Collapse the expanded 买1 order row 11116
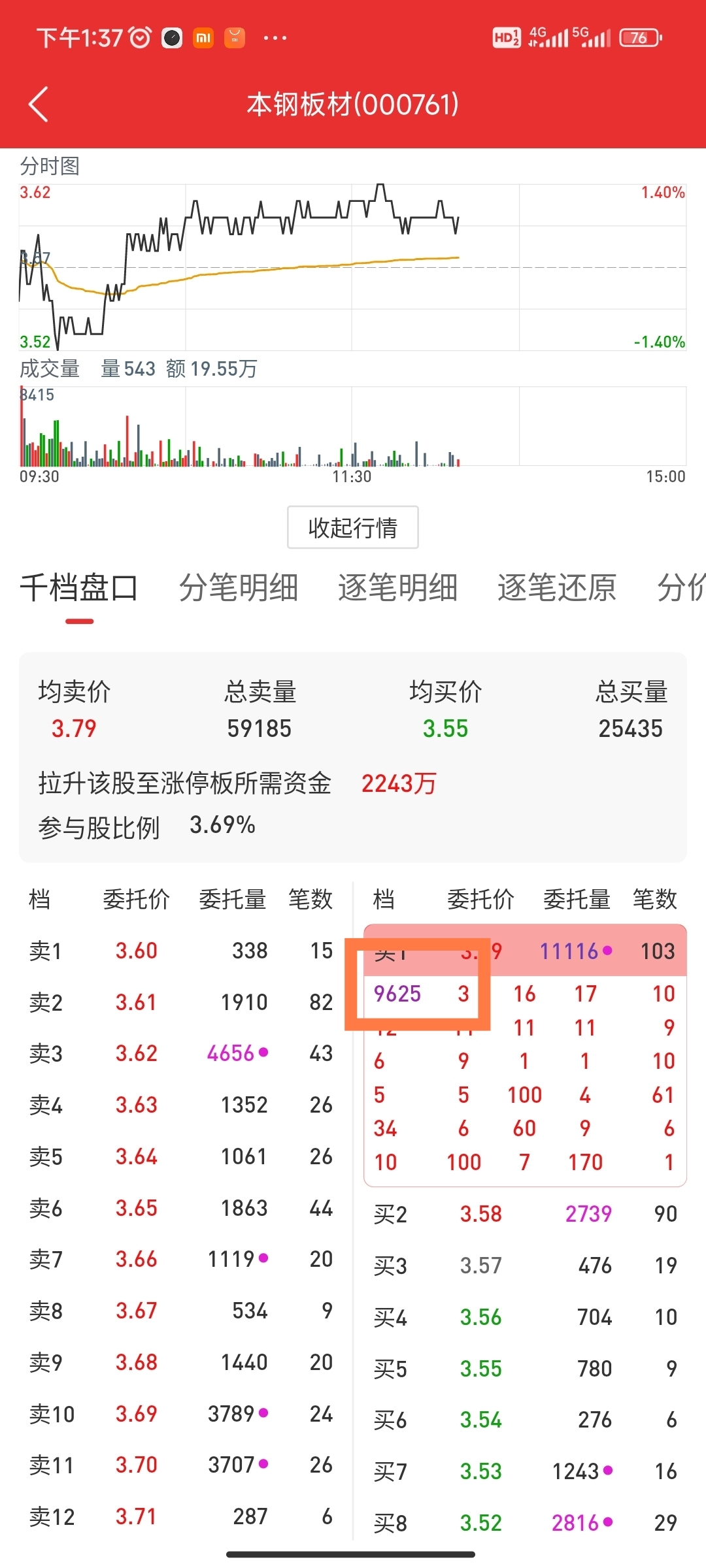This screenshot has width=706, height=1568. (x=525, y=951)
